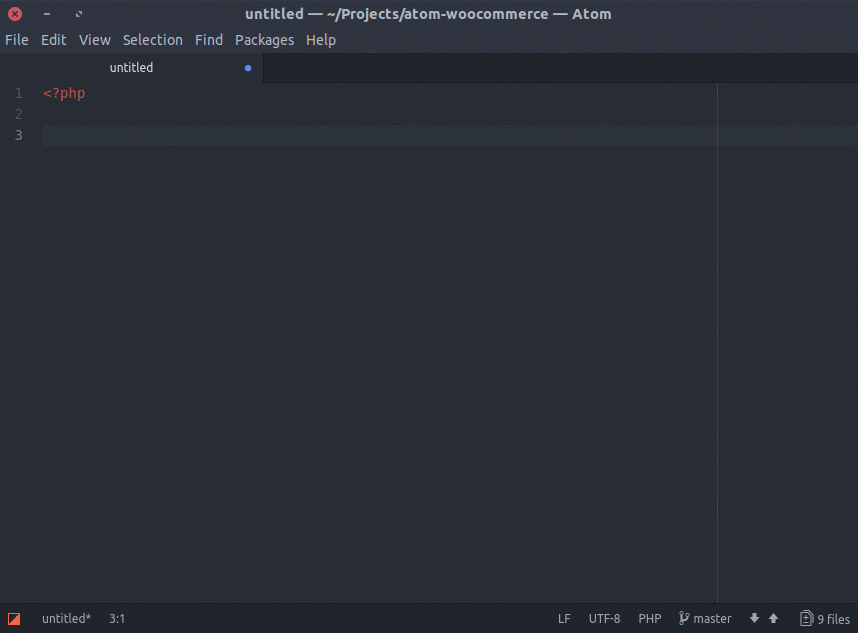Minimize the Atom window
This screenshot has height=633, width=858.
47,14
